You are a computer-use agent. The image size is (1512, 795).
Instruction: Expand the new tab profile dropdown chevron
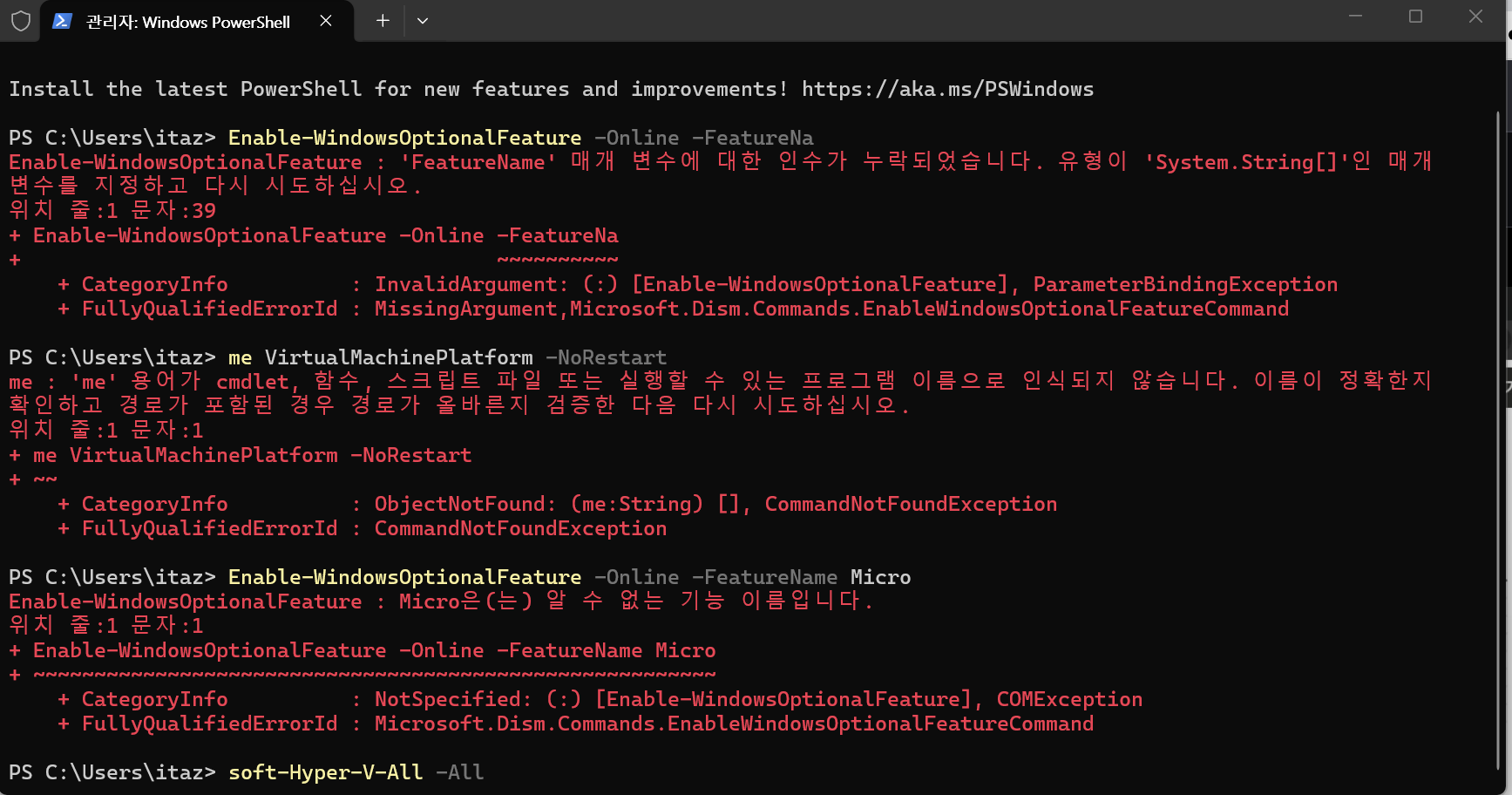[423, 21]
